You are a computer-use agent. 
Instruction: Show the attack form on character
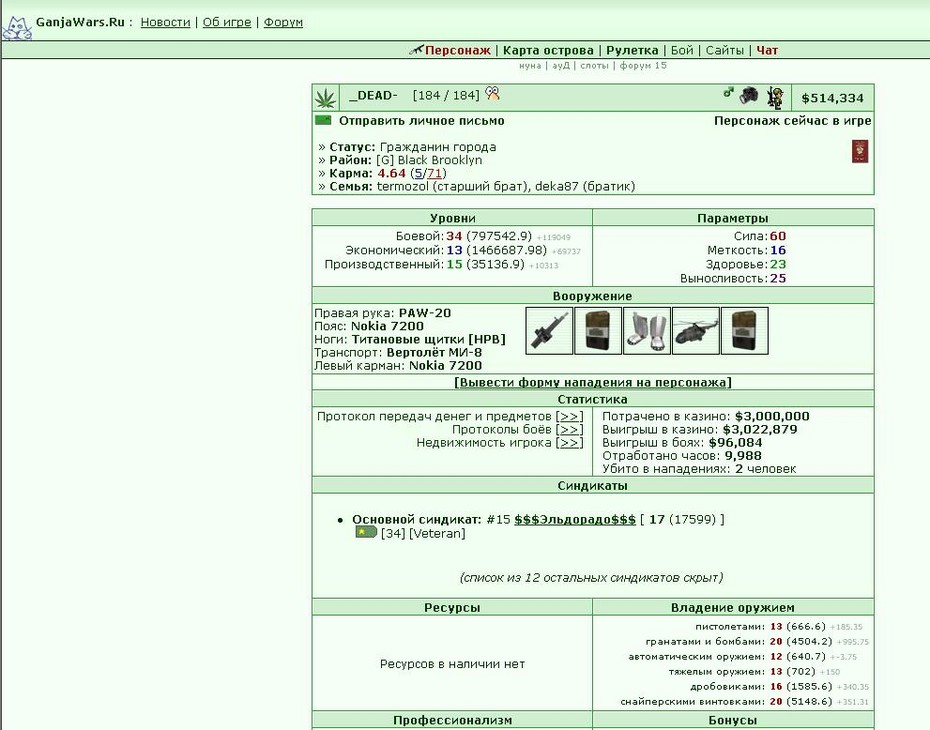pos(593,382)
